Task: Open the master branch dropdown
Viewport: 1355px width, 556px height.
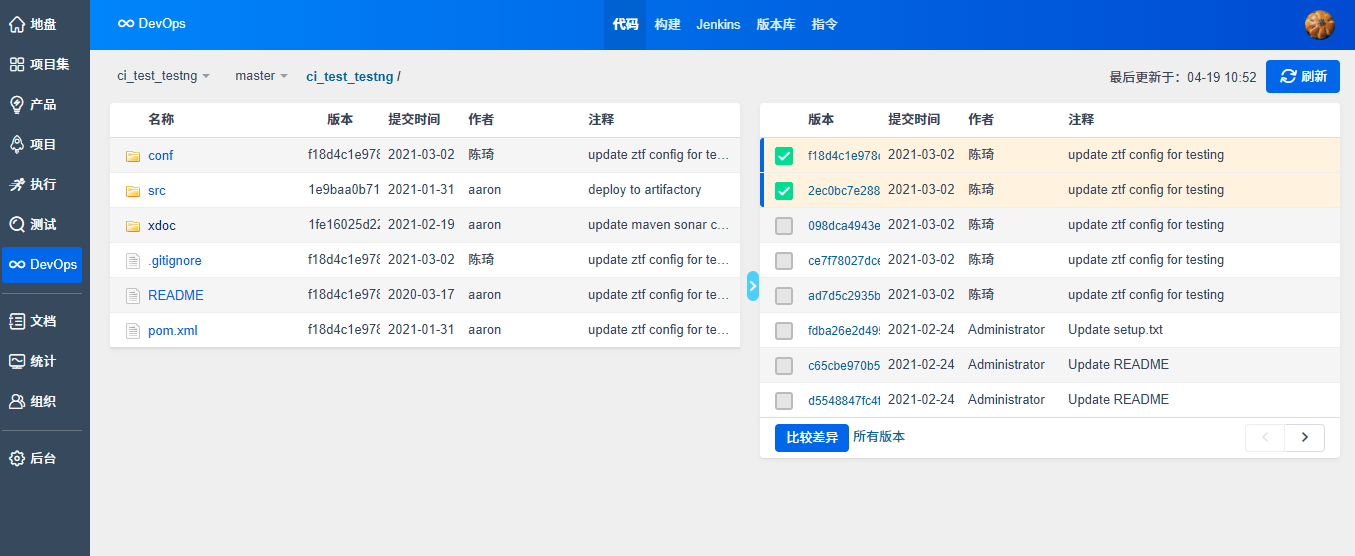Action: [x=261, y=76]
